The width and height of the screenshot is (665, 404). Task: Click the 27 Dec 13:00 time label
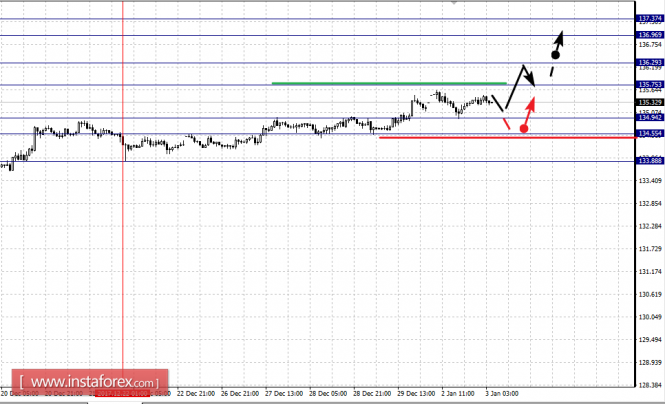point(284,394)
